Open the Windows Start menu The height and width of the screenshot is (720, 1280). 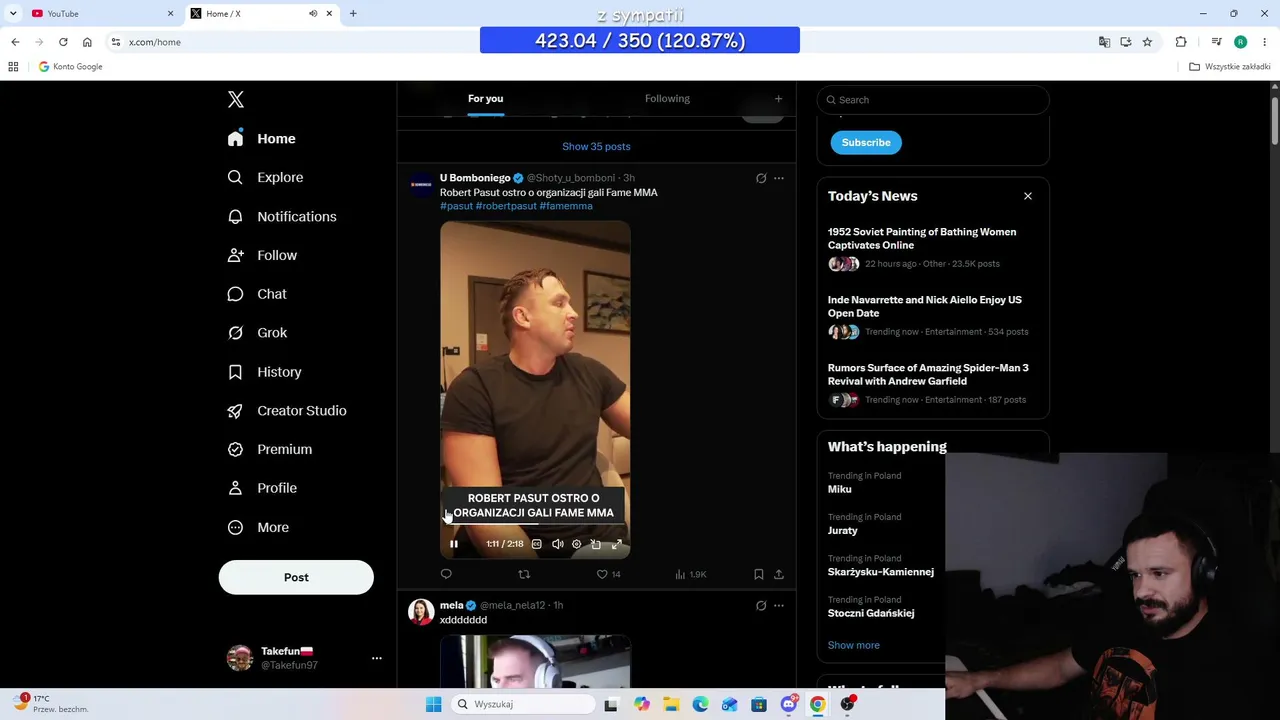tap(433, 704)
